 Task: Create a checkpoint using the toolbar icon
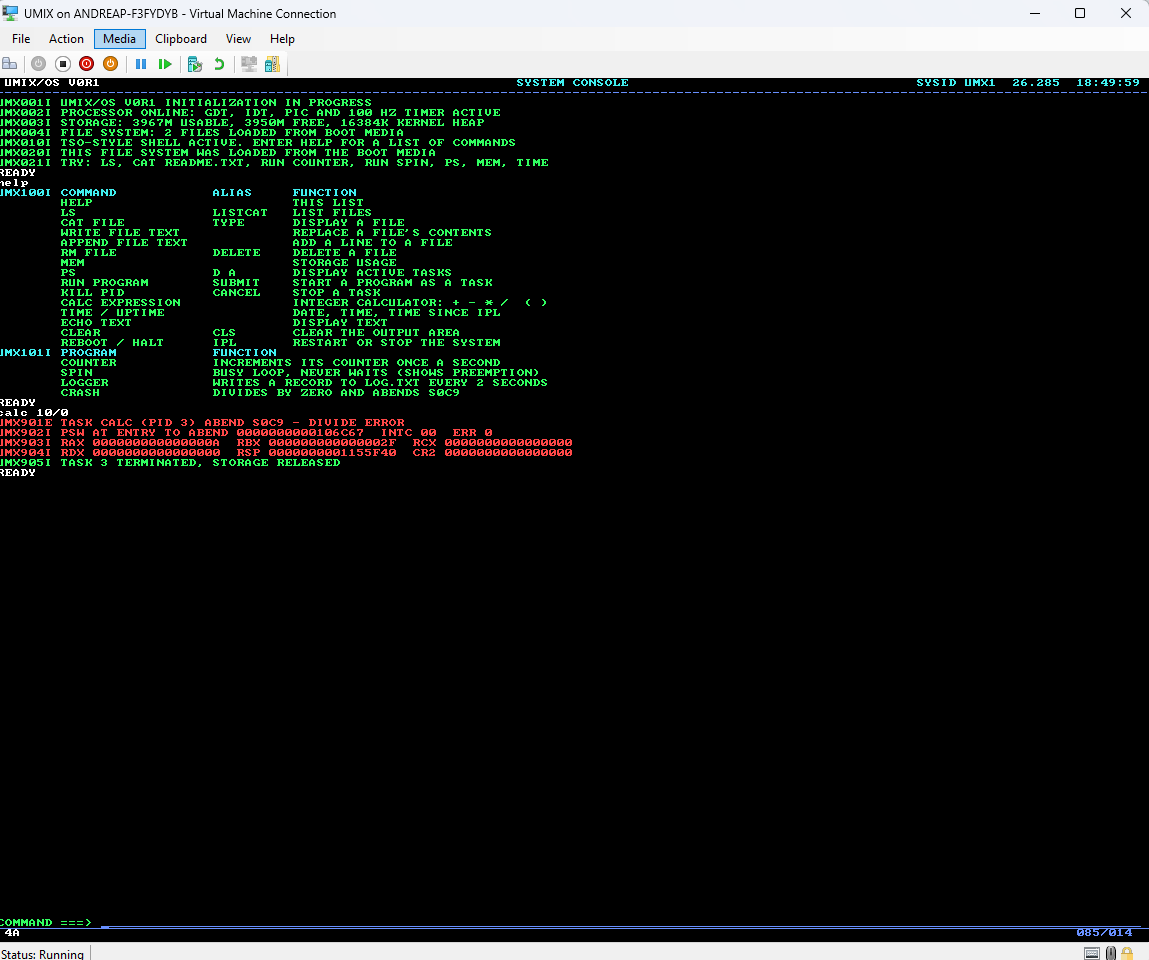click(195, 64)
